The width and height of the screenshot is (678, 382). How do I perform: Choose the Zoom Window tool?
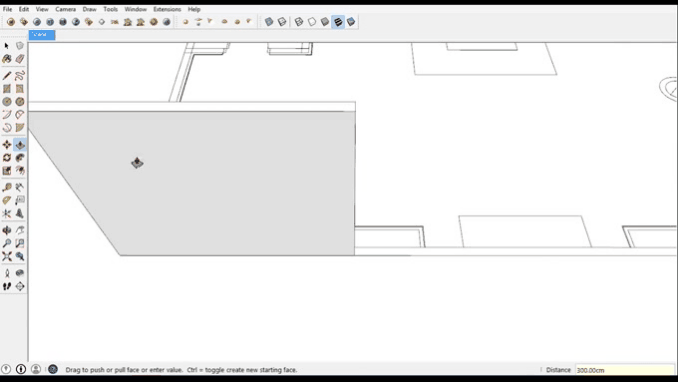pos(20,243)
